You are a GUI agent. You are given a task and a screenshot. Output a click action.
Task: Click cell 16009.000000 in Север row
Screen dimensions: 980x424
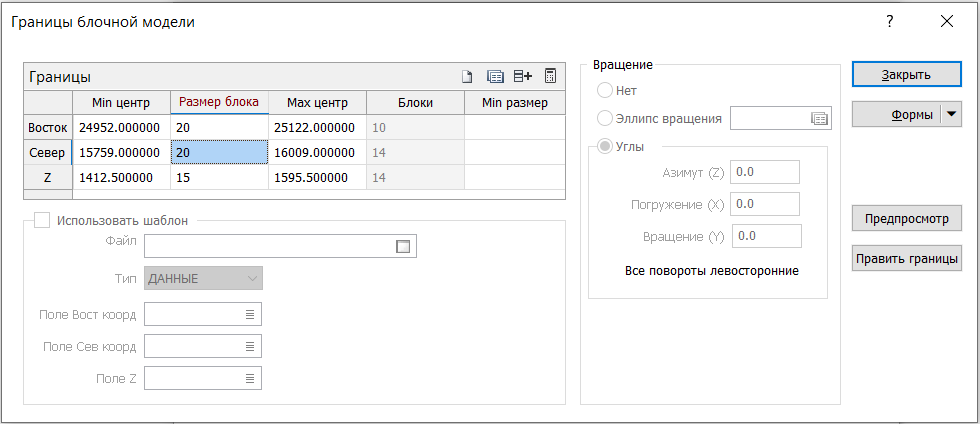click(318, 153)
